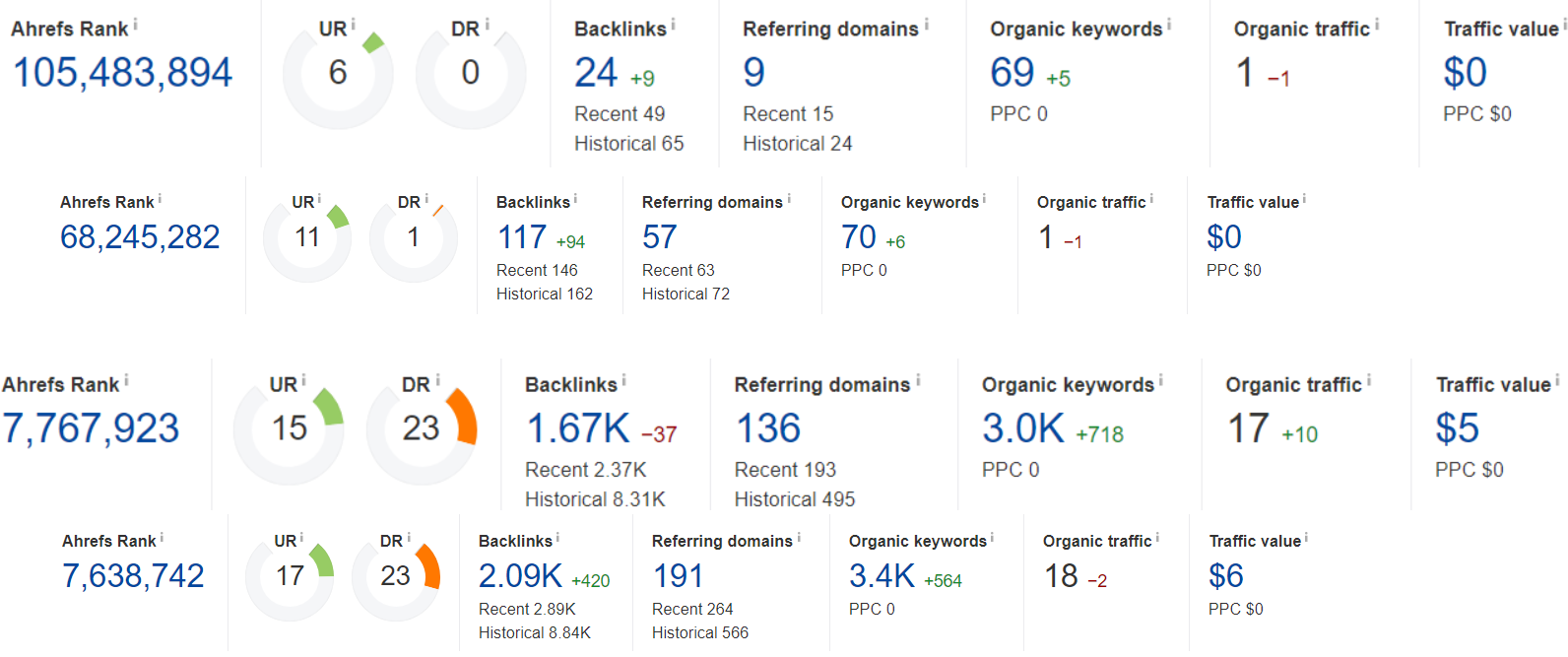Open the Ahrefs Rank value 68,245,282
The width and height of the screenshot is (1568, 657).
point(140,237)
